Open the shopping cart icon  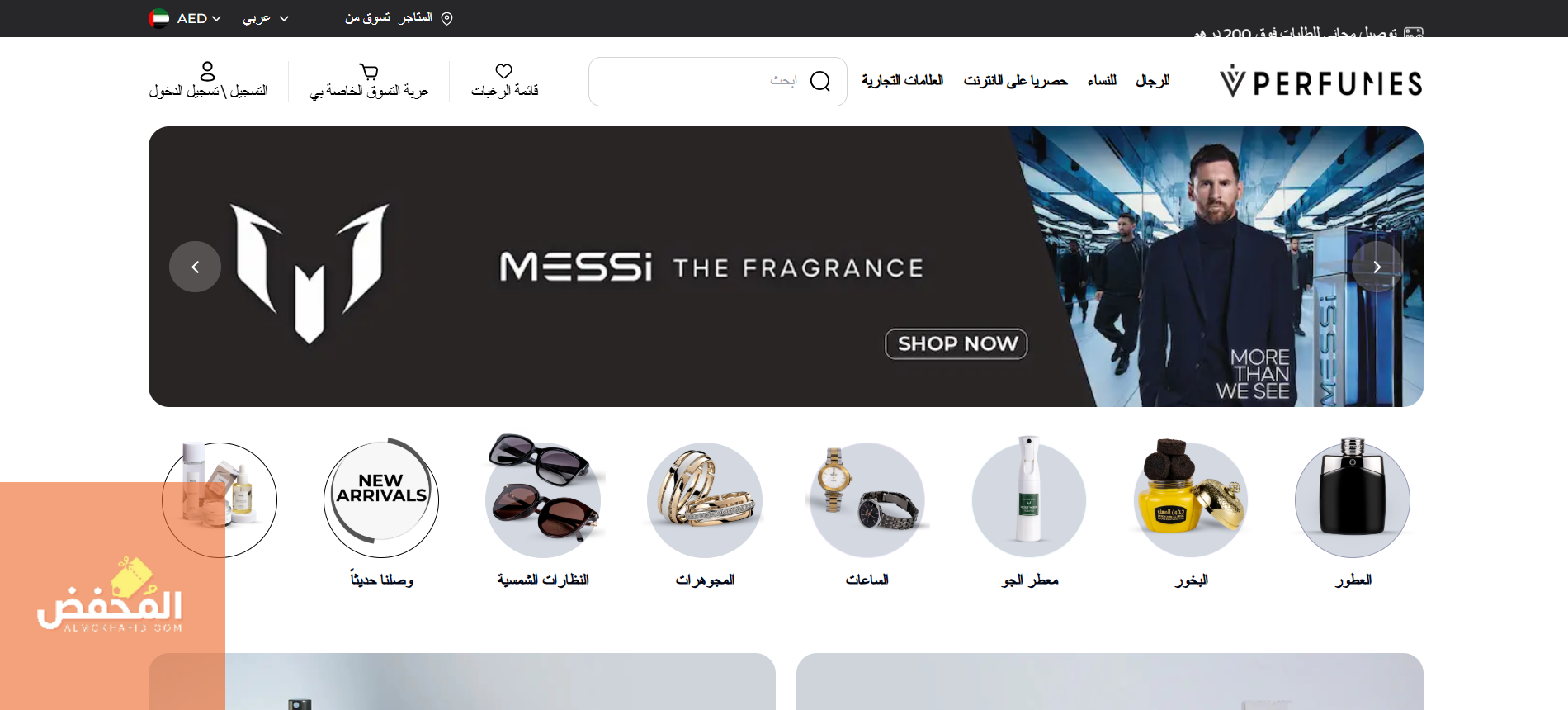369,71
